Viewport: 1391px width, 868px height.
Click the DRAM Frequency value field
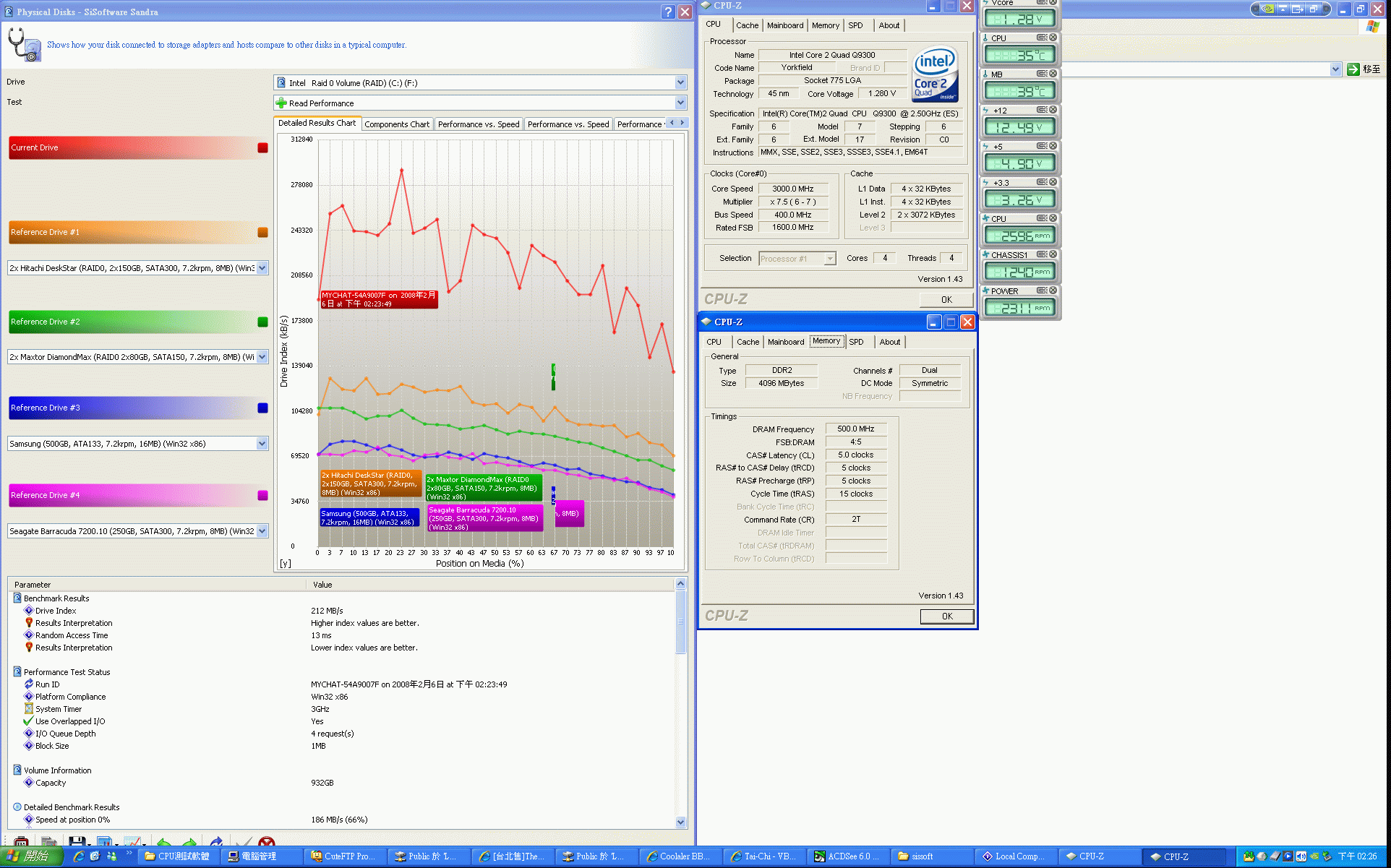coord(856,429)
